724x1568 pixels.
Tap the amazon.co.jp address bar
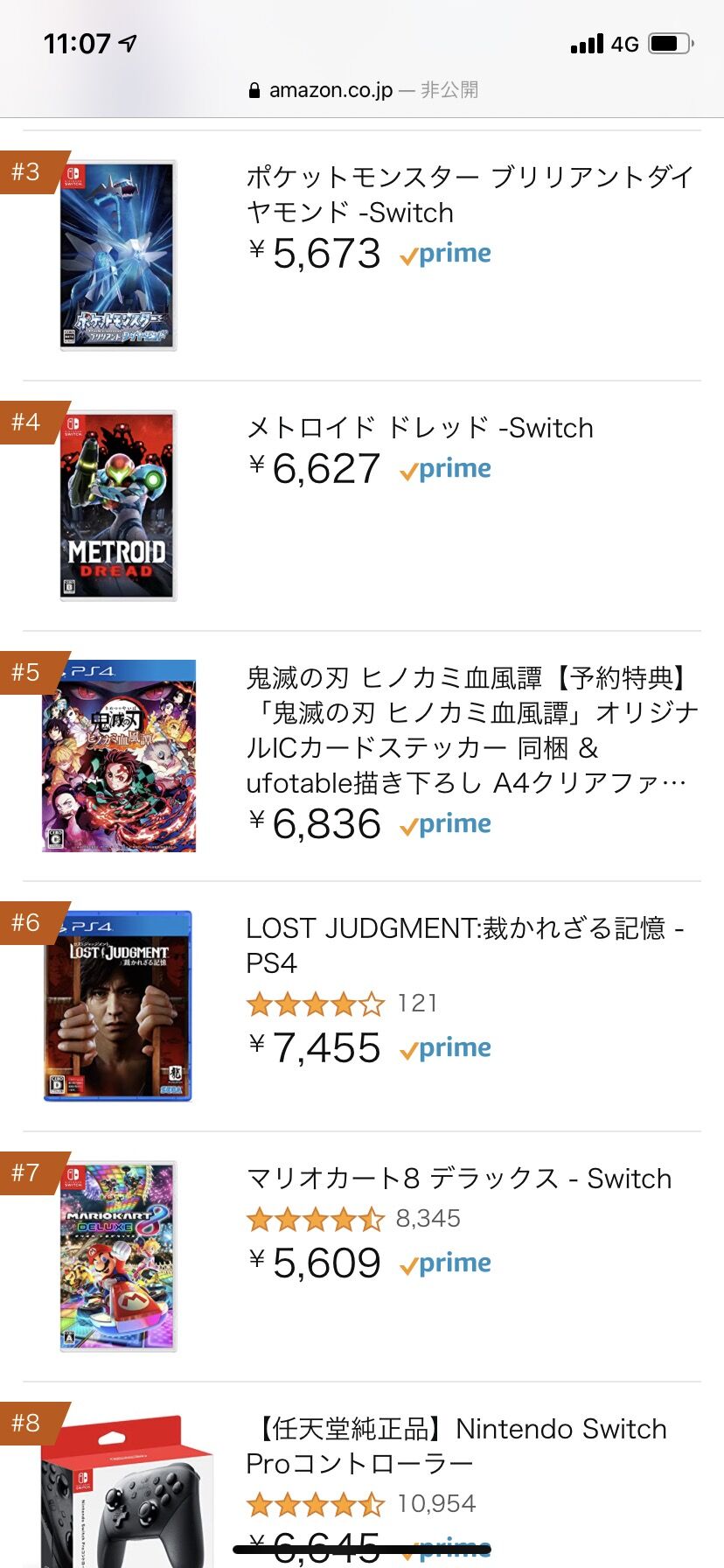click(362, 90)
